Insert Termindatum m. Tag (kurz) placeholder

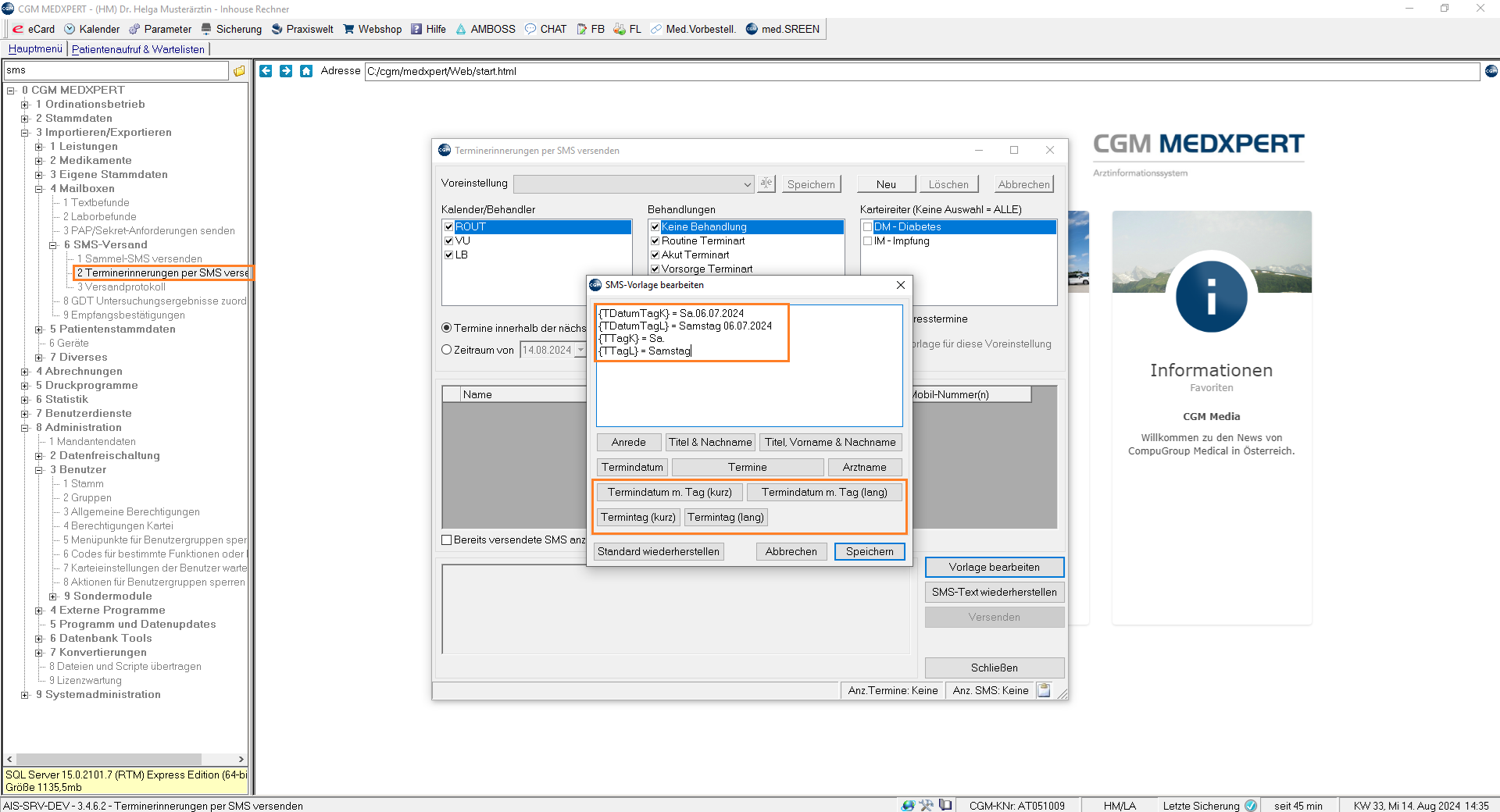pyautogui.click(x=670, y=492)
